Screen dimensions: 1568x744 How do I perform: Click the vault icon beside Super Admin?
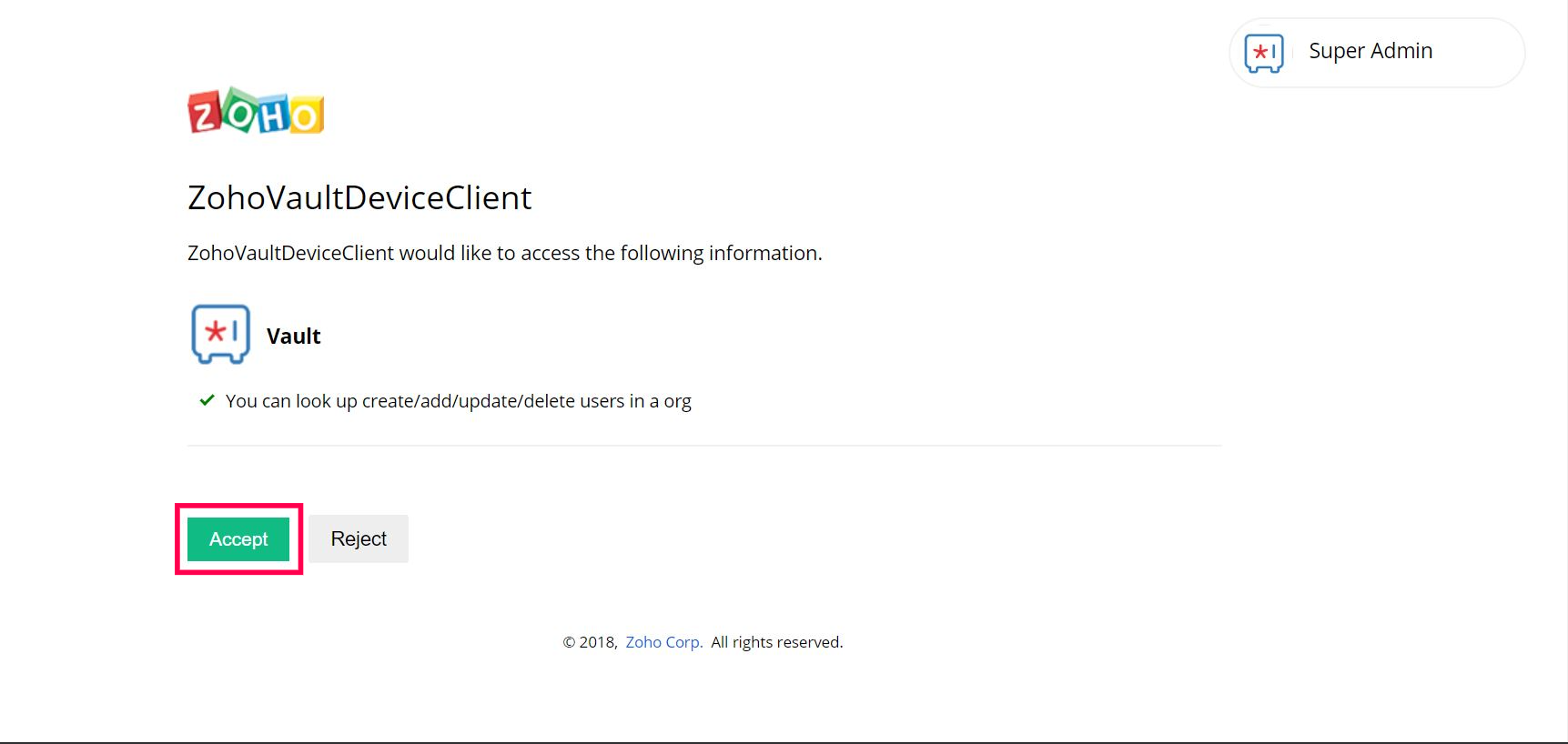[1263, 53]
